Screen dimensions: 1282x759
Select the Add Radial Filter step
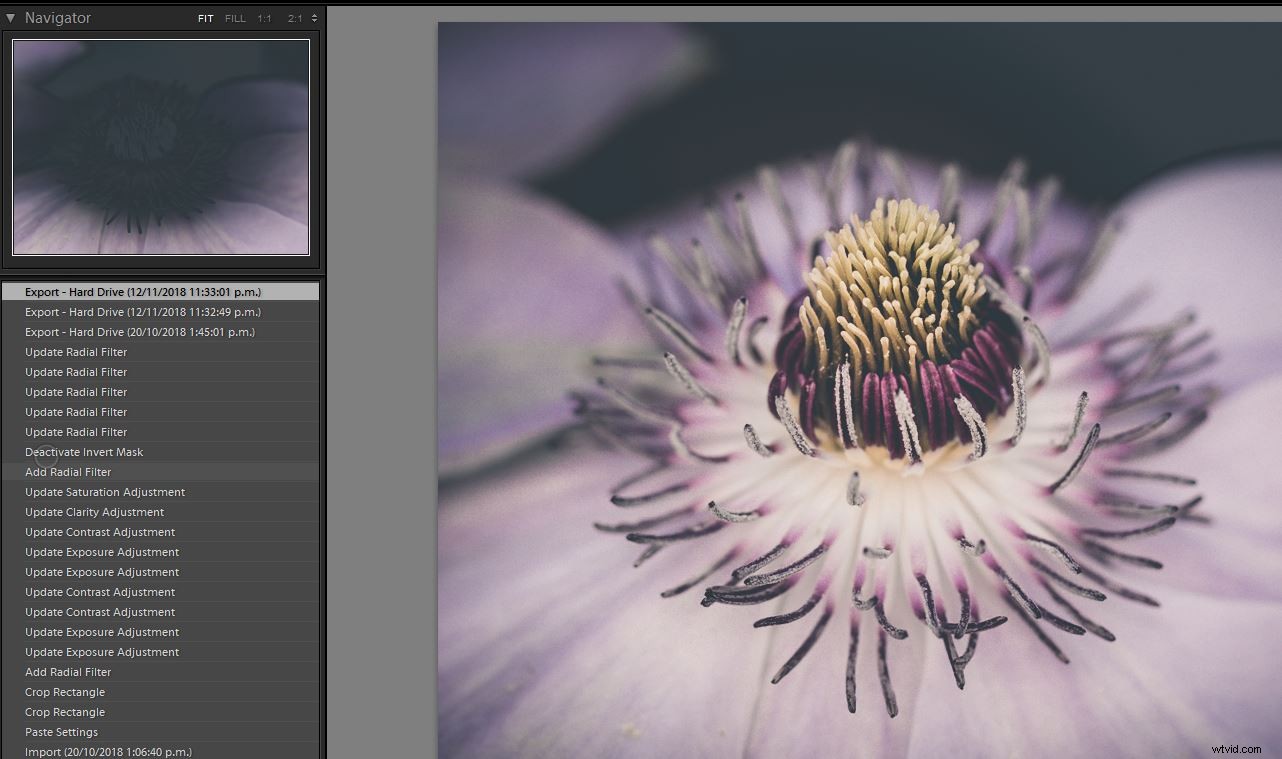pyautogui.click(x=67, y=471)
